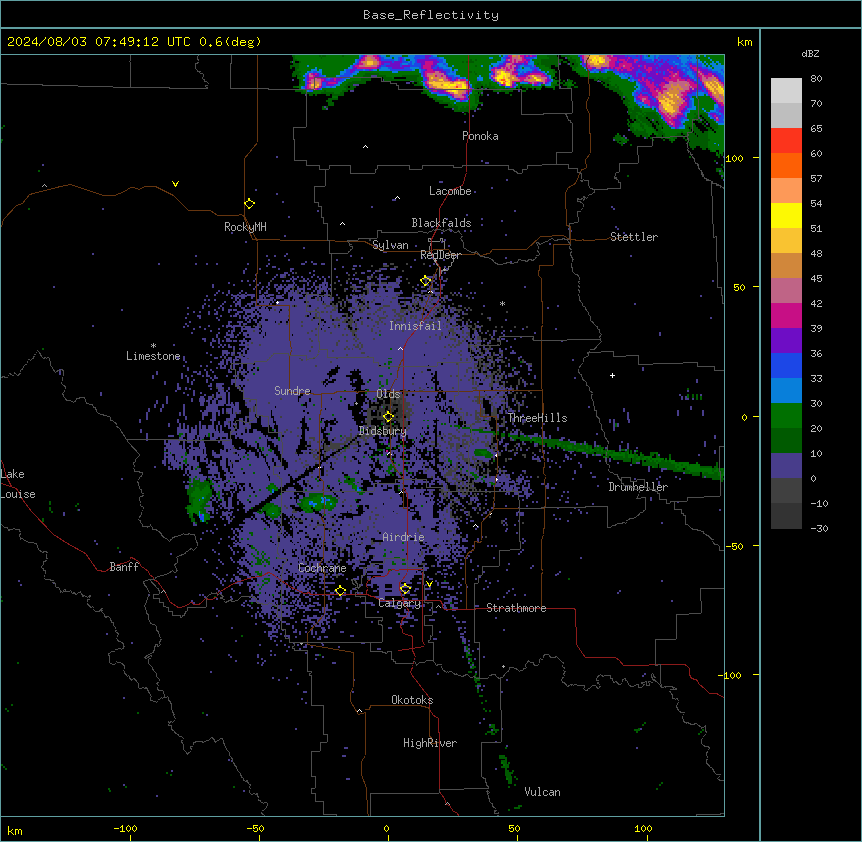The image size is (862, 842).
Task: Click the white caret marker west of Ponoka
Action: click(366, 147)
